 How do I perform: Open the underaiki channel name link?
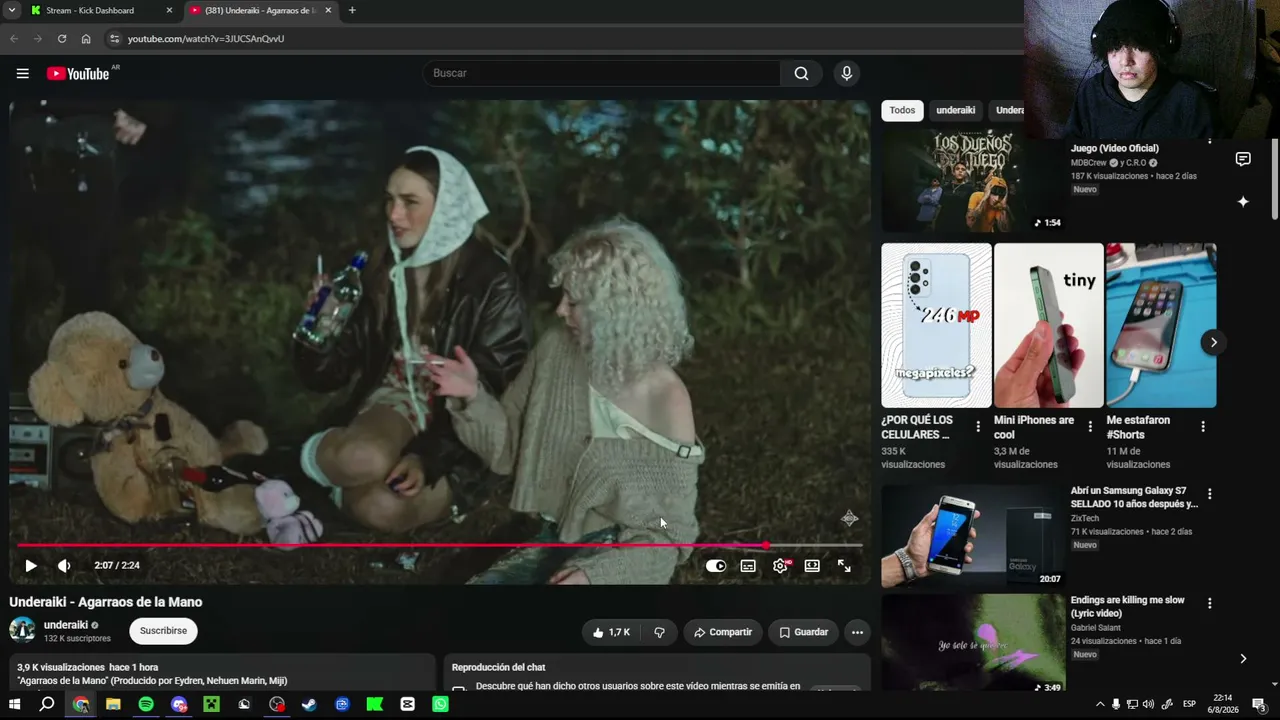point(66,625)
